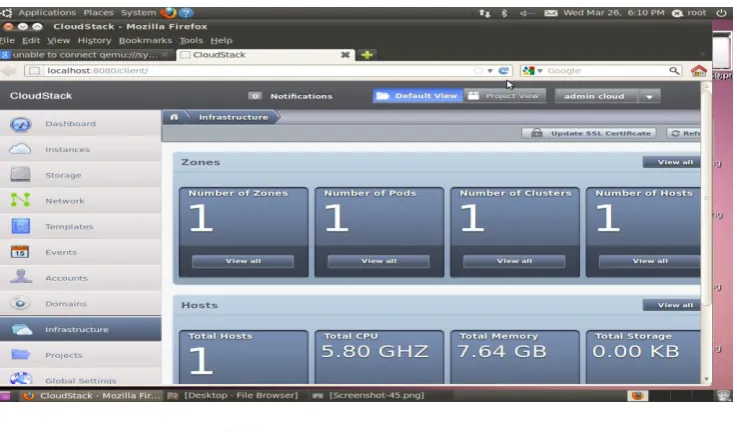
Task: Go to home via breadcrumb house icon
Action: point(174,117)
